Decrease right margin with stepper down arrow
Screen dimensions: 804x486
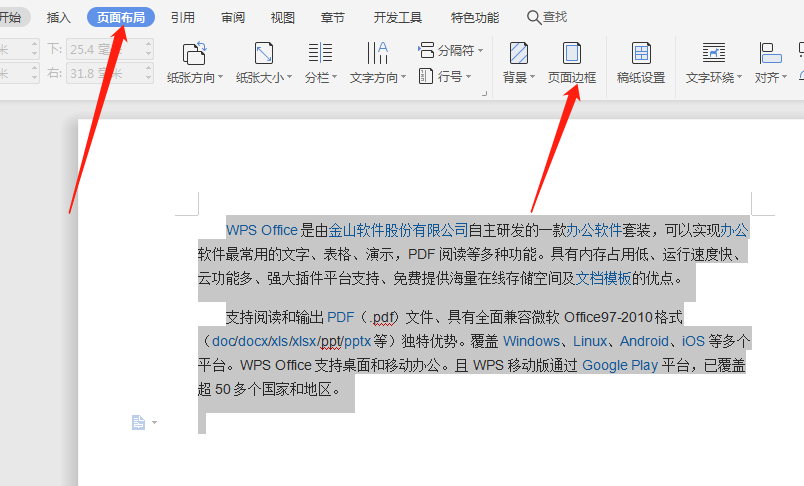[x=149, y=78]
